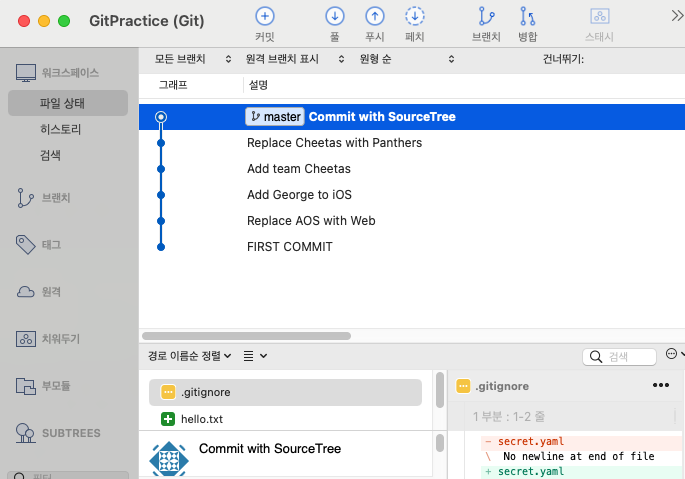Click the sidebar Stashes (치워두기) icon
The width and height of the screenshot is (685, 479).
point(26,339)
